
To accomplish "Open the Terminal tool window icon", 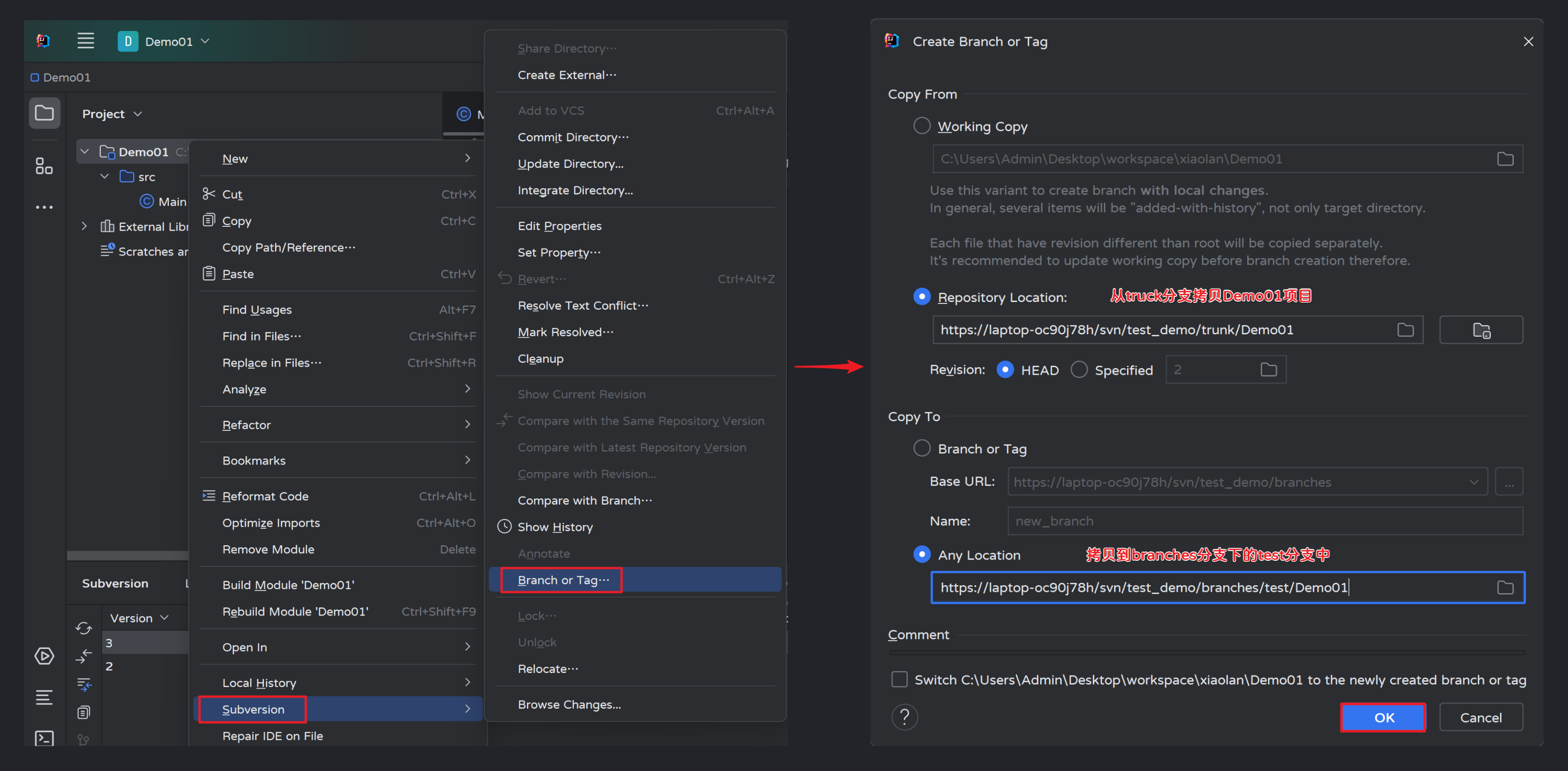I will pyautogui.click(x=44, y=738).
